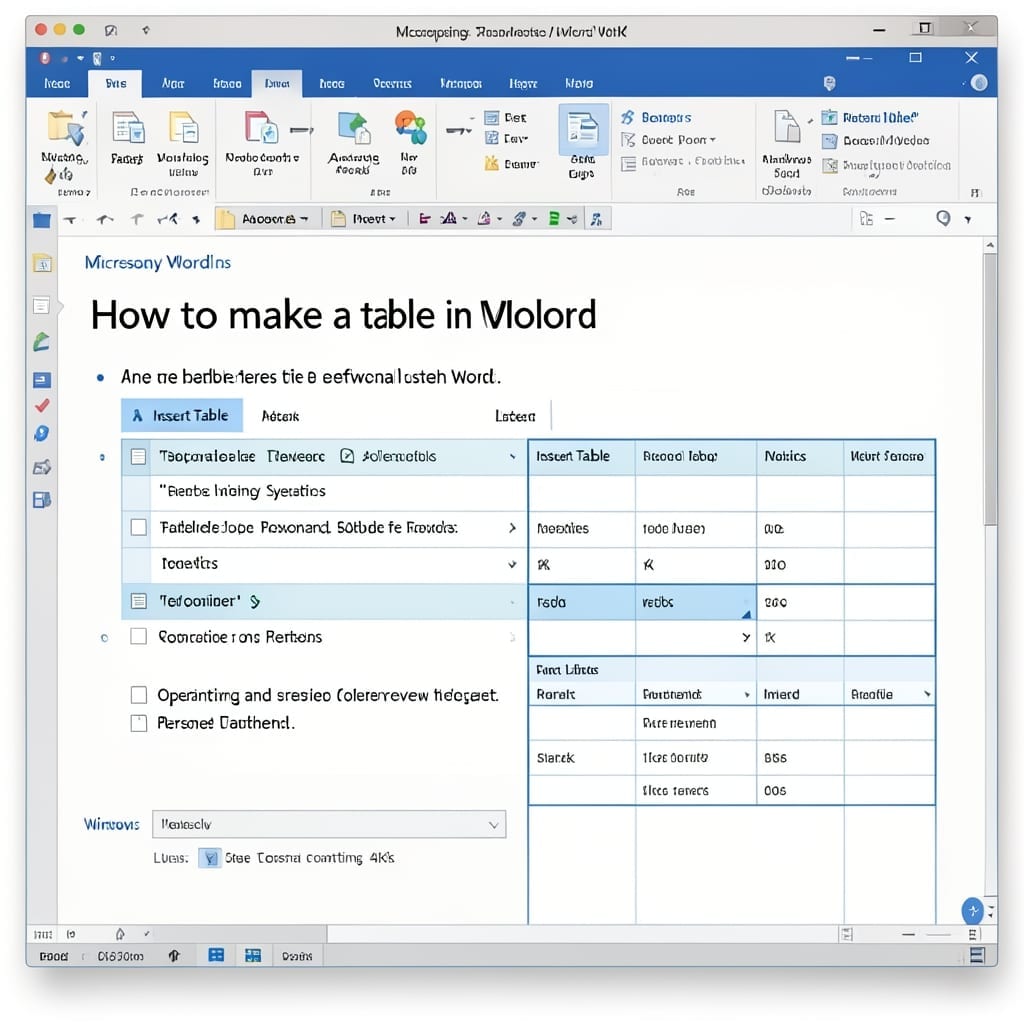The image size is (1024, 1024).
Task: Open the 'Ilenesclv' combo box
Action: (x=329, y=824)
